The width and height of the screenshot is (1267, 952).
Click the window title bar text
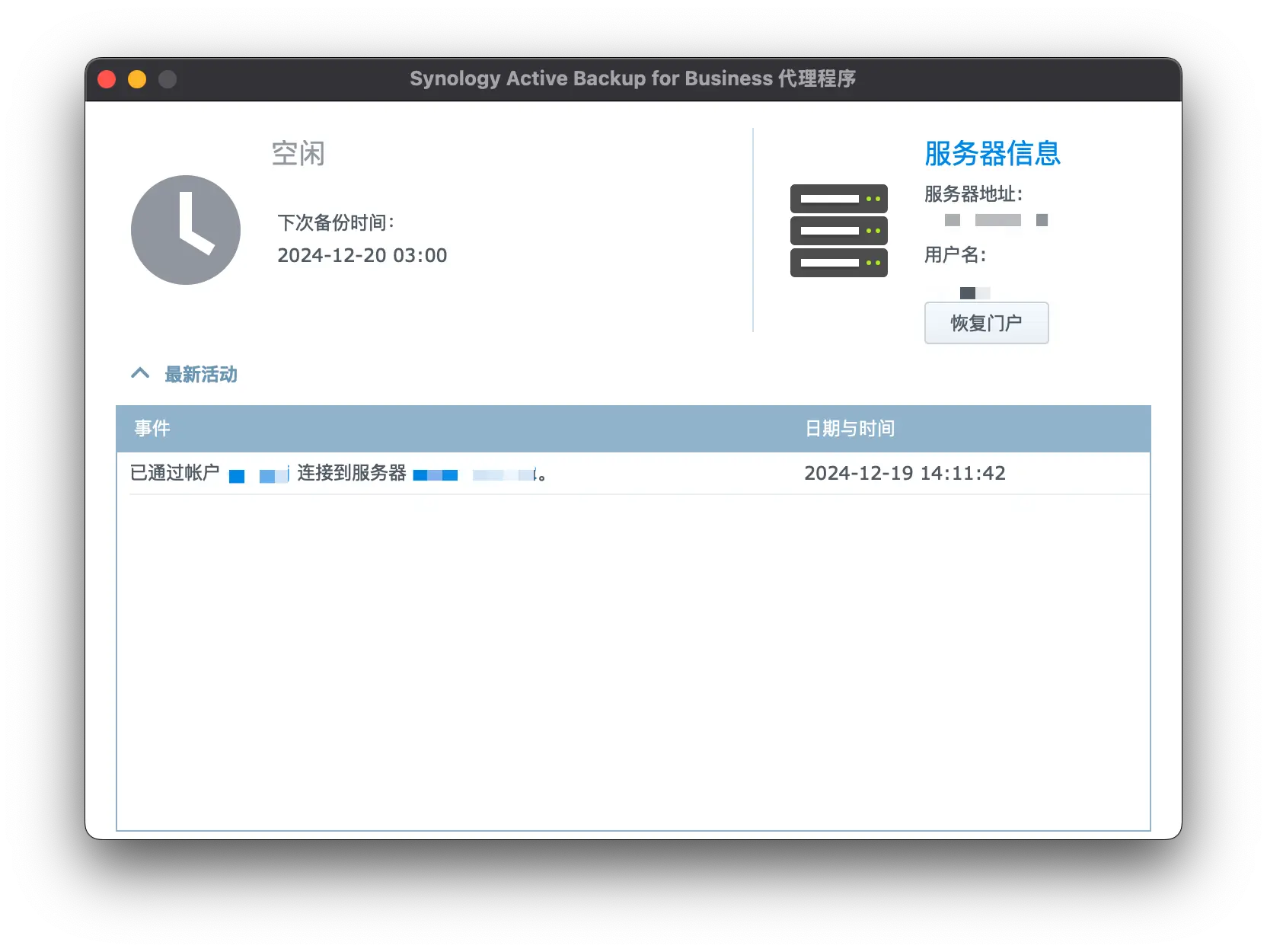click(633, 78)
